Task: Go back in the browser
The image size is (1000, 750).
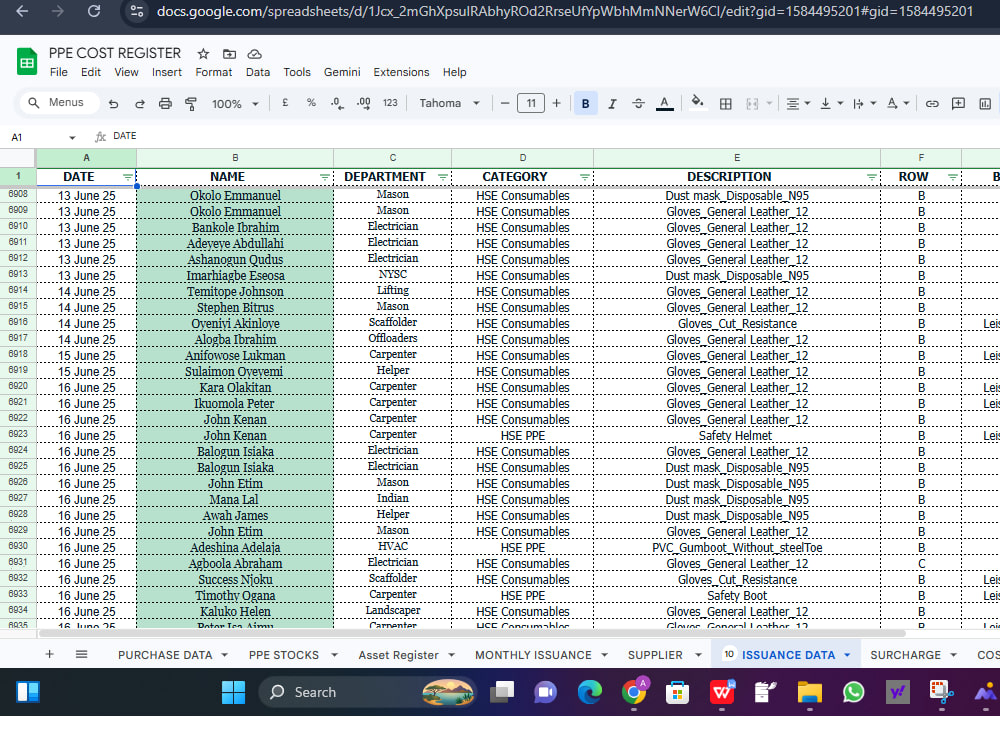Action: [22, 11]
